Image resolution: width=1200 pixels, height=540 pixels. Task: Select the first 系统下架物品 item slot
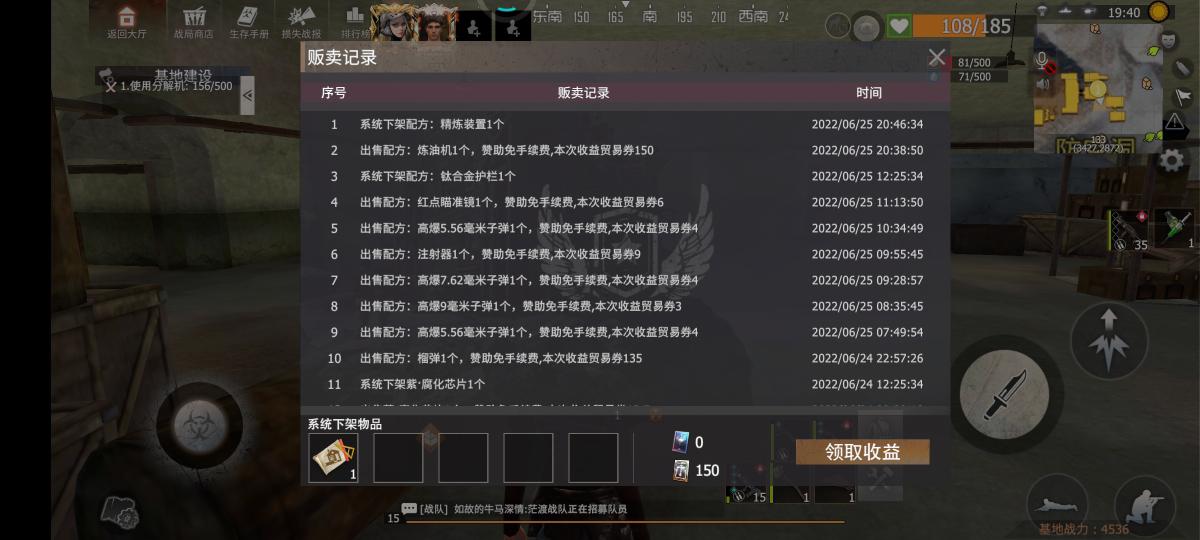333,458
